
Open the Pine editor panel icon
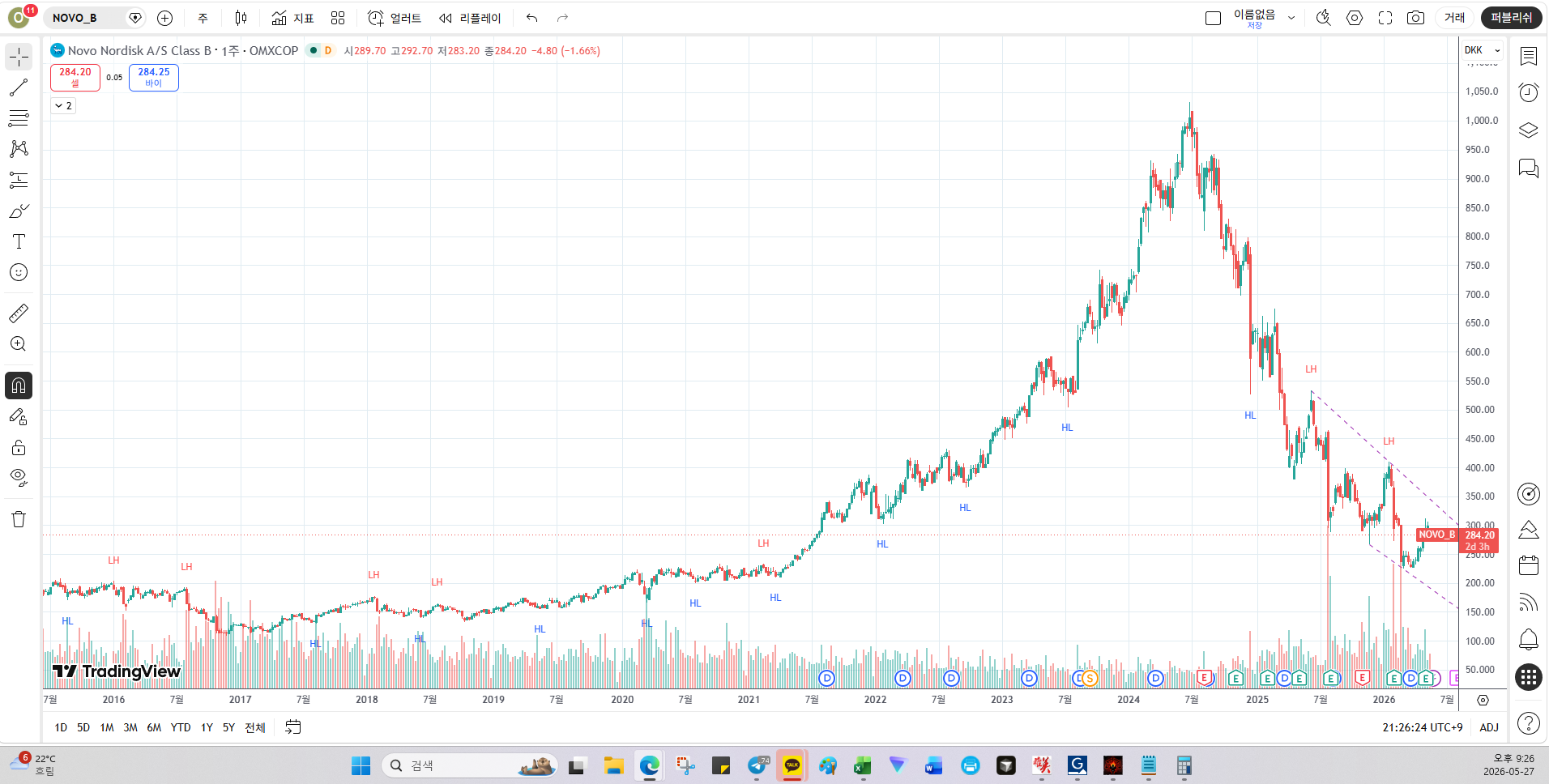1529,530
